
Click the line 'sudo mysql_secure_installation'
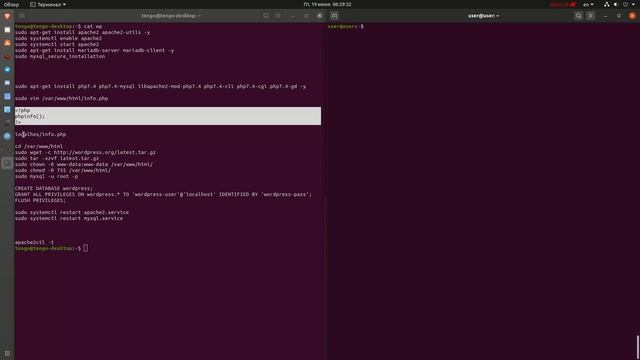[60, 56]
